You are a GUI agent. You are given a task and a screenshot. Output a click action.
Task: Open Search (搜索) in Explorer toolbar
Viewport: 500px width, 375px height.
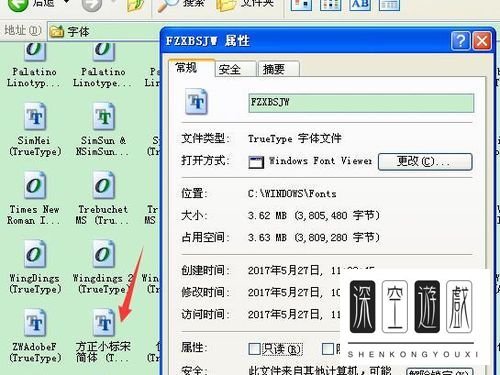pyautogui.click(x=181, y=5)
